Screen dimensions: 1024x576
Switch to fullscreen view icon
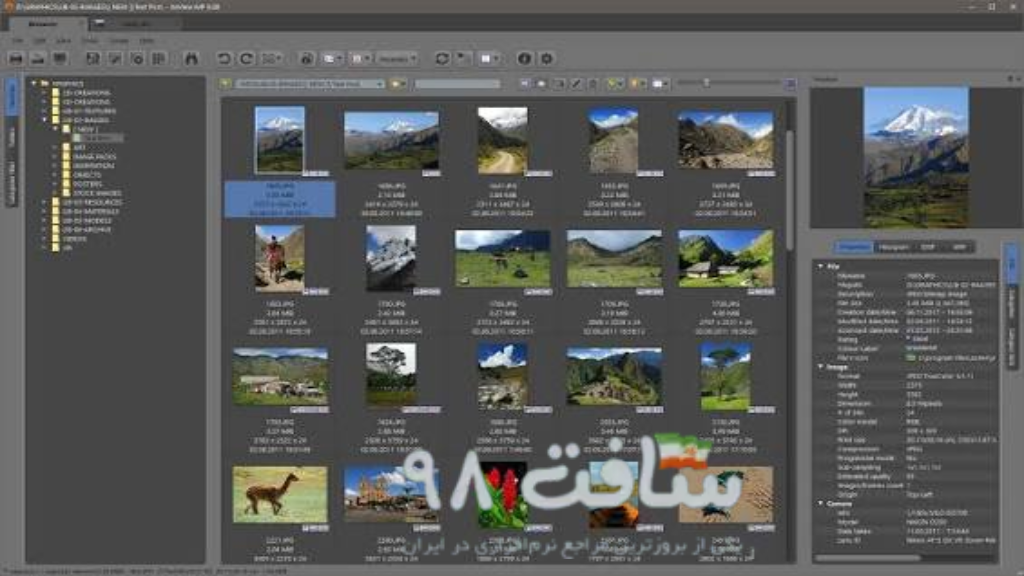tap(60, 59)
